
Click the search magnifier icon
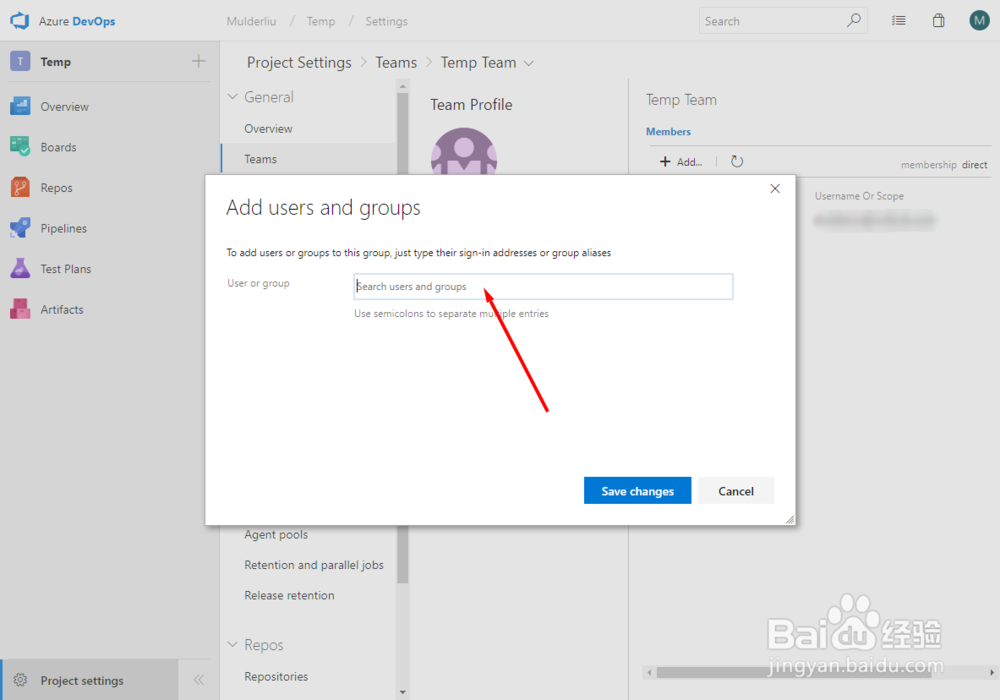click(854, 20)
